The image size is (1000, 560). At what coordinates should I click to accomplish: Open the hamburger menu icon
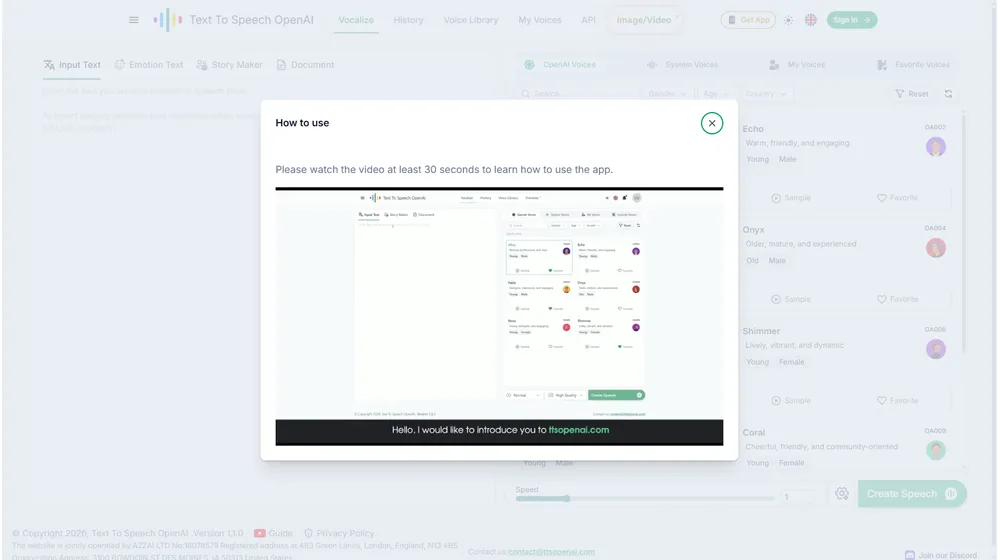point(134,20)
